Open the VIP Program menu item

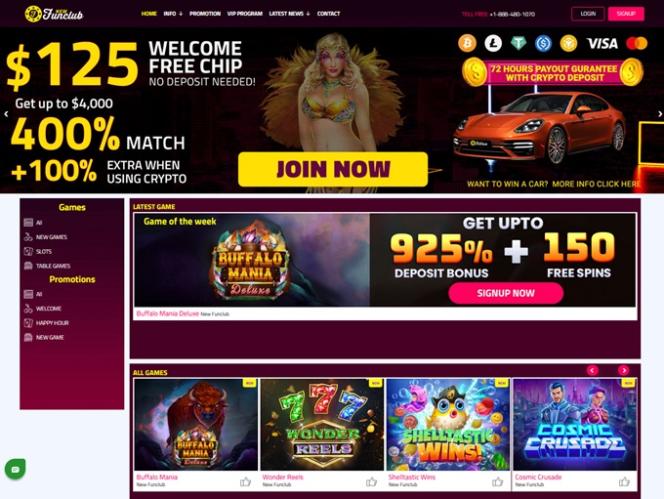click(245, 14)
